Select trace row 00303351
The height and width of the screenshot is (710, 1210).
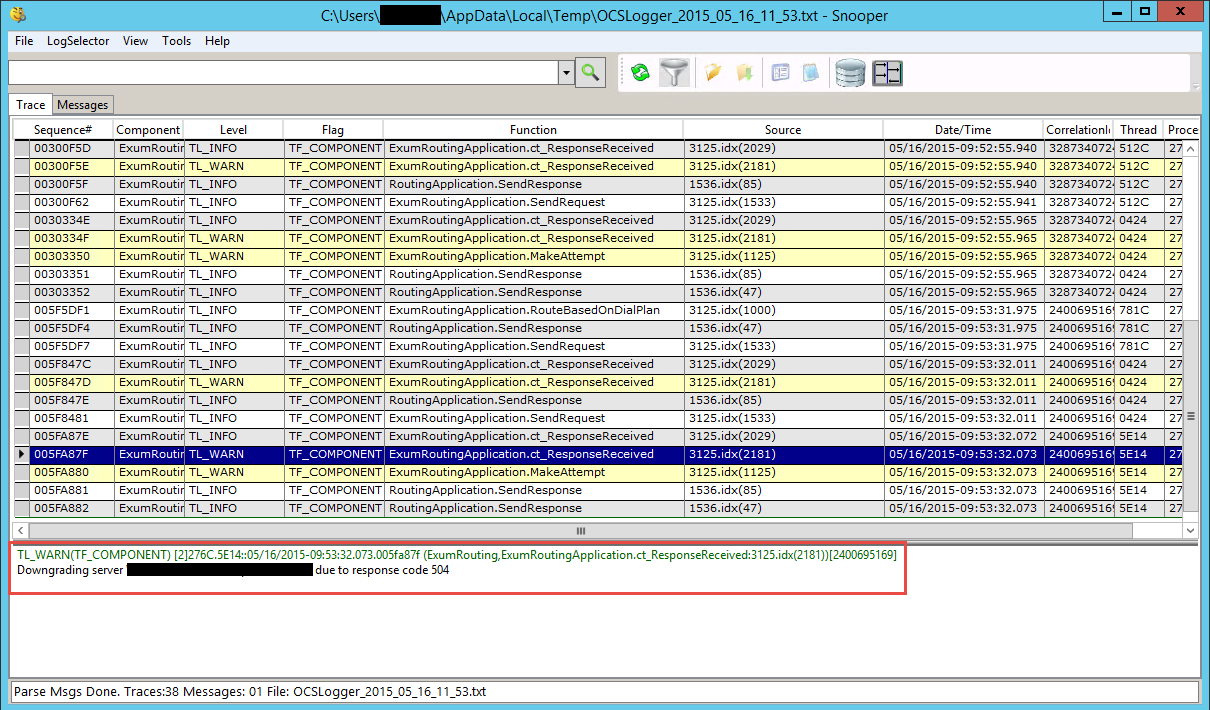597,274
